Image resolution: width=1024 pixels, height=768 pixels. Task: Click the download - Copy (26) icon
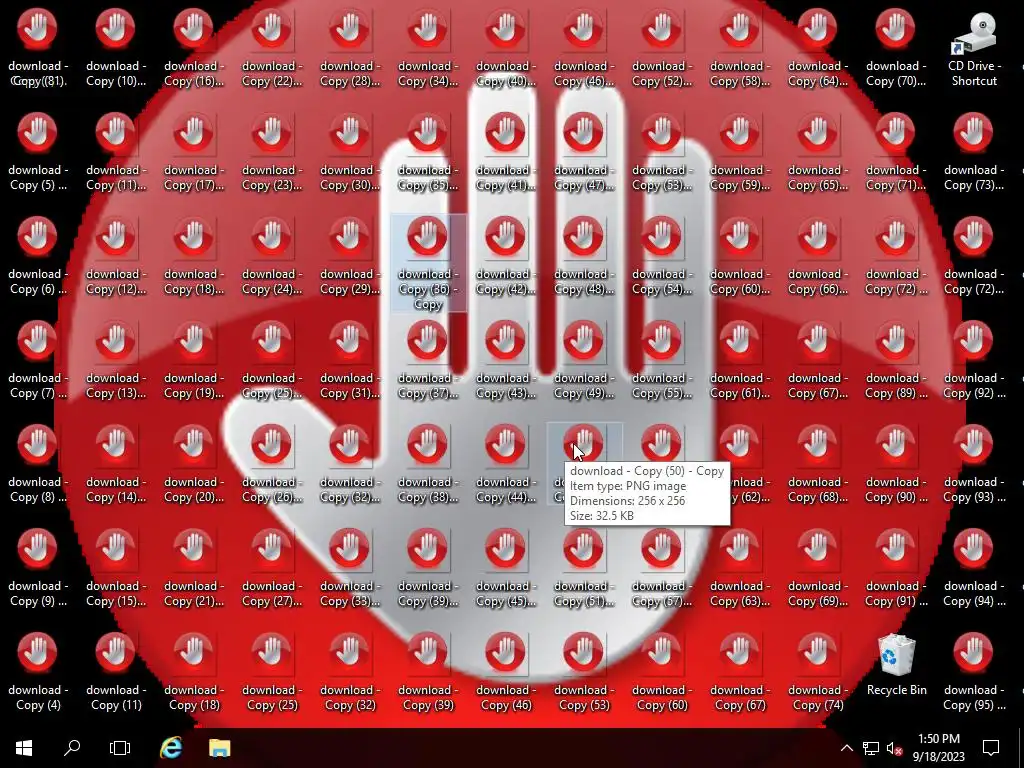272,466
